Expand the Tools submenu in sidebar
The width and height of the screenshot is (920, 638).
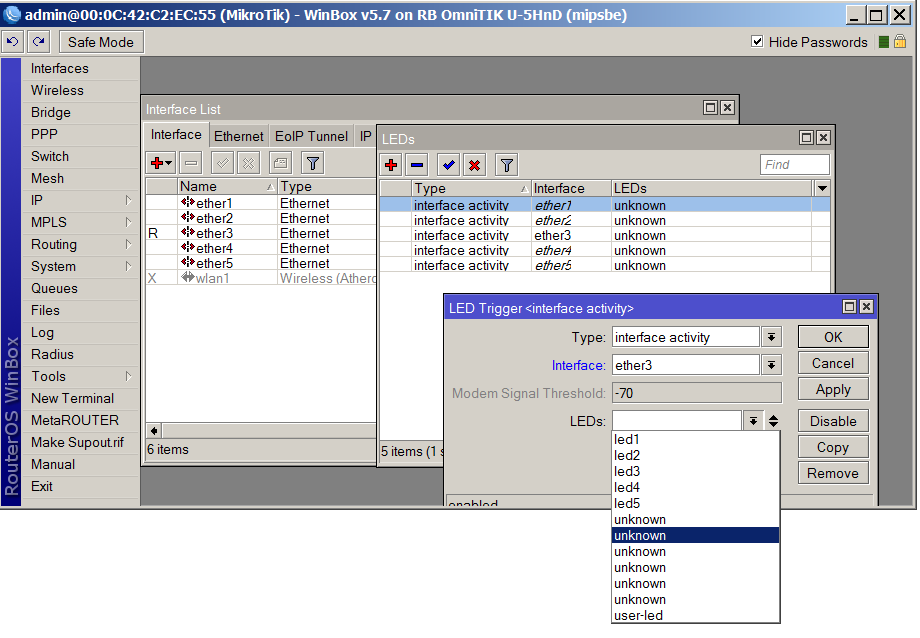click(80, 376)
